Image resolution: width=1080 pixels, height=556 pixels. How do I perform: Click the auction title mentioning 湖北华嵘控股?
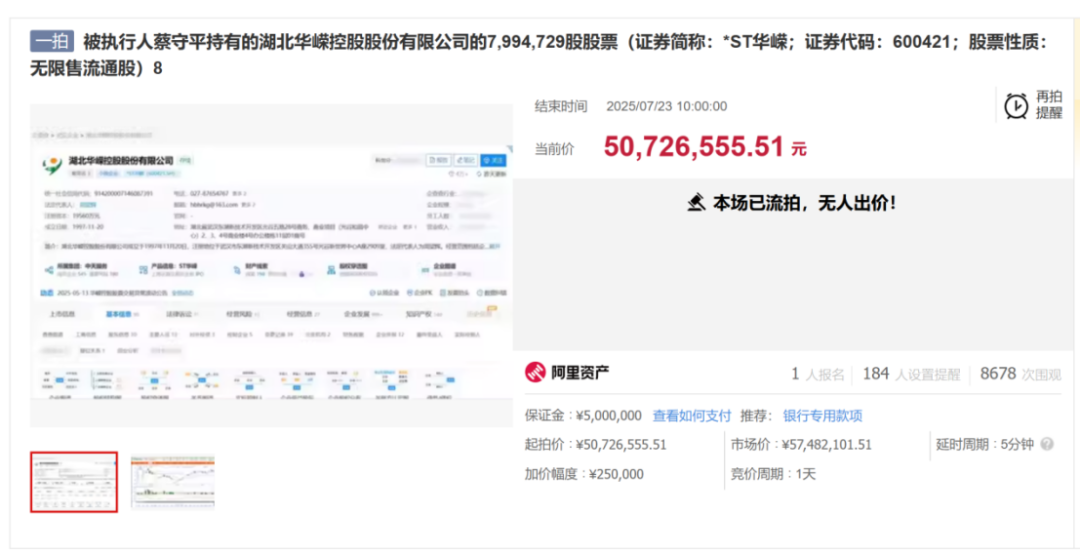click(538, 55)
